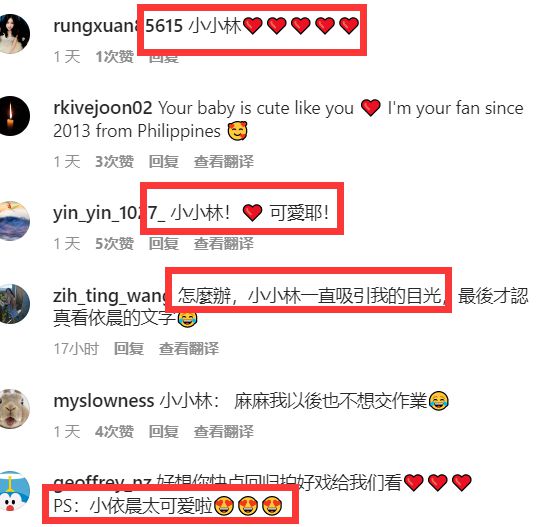This screenshot has width=544, height=527.
Task: Open myslowness username link
Action: click(104, 401)
